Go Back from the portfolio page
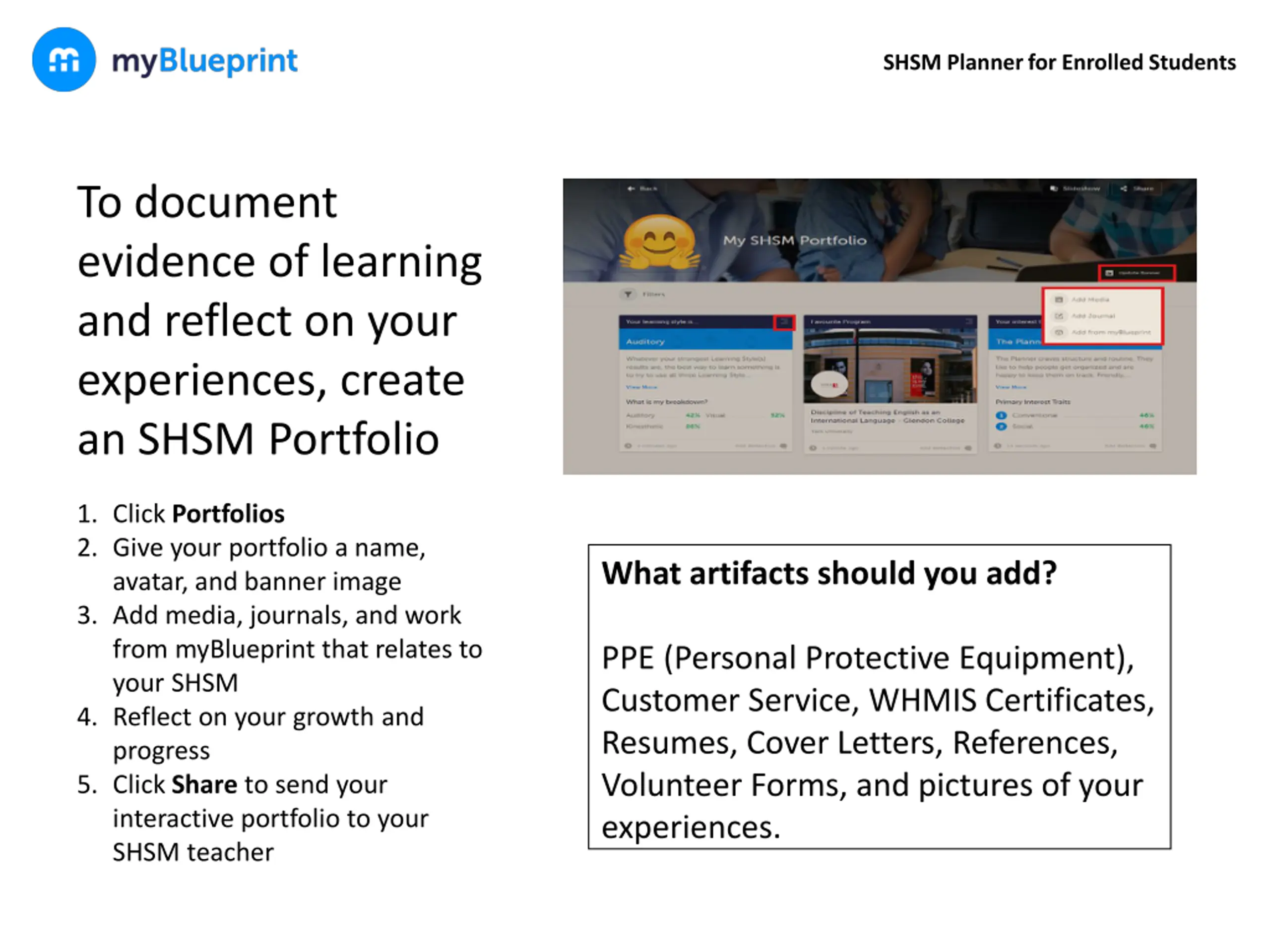The height and width of the screenshot is (952, 1270). click(x=642, y=188)
